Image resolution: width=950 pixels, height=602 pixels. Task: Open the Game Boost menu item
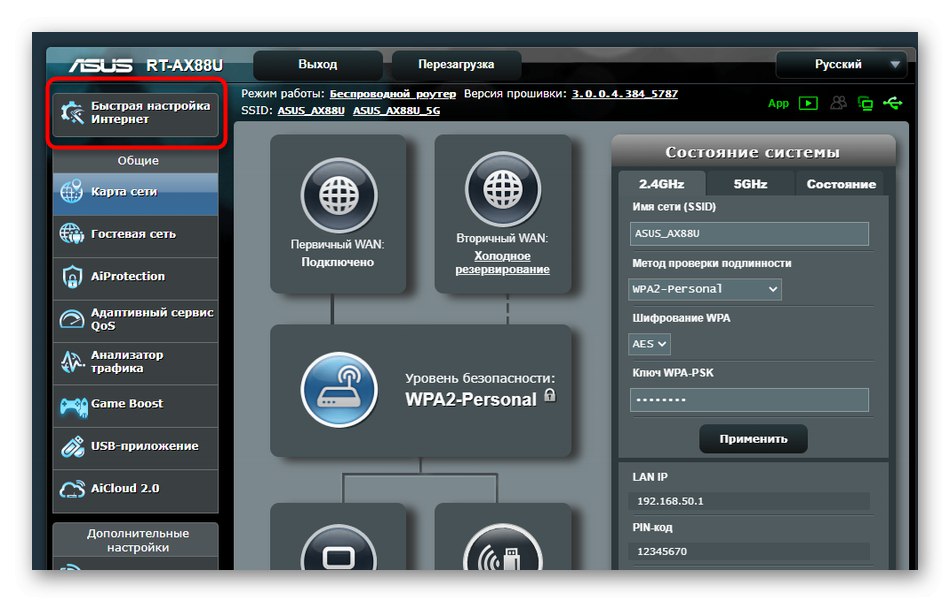[x=136, y=404]
